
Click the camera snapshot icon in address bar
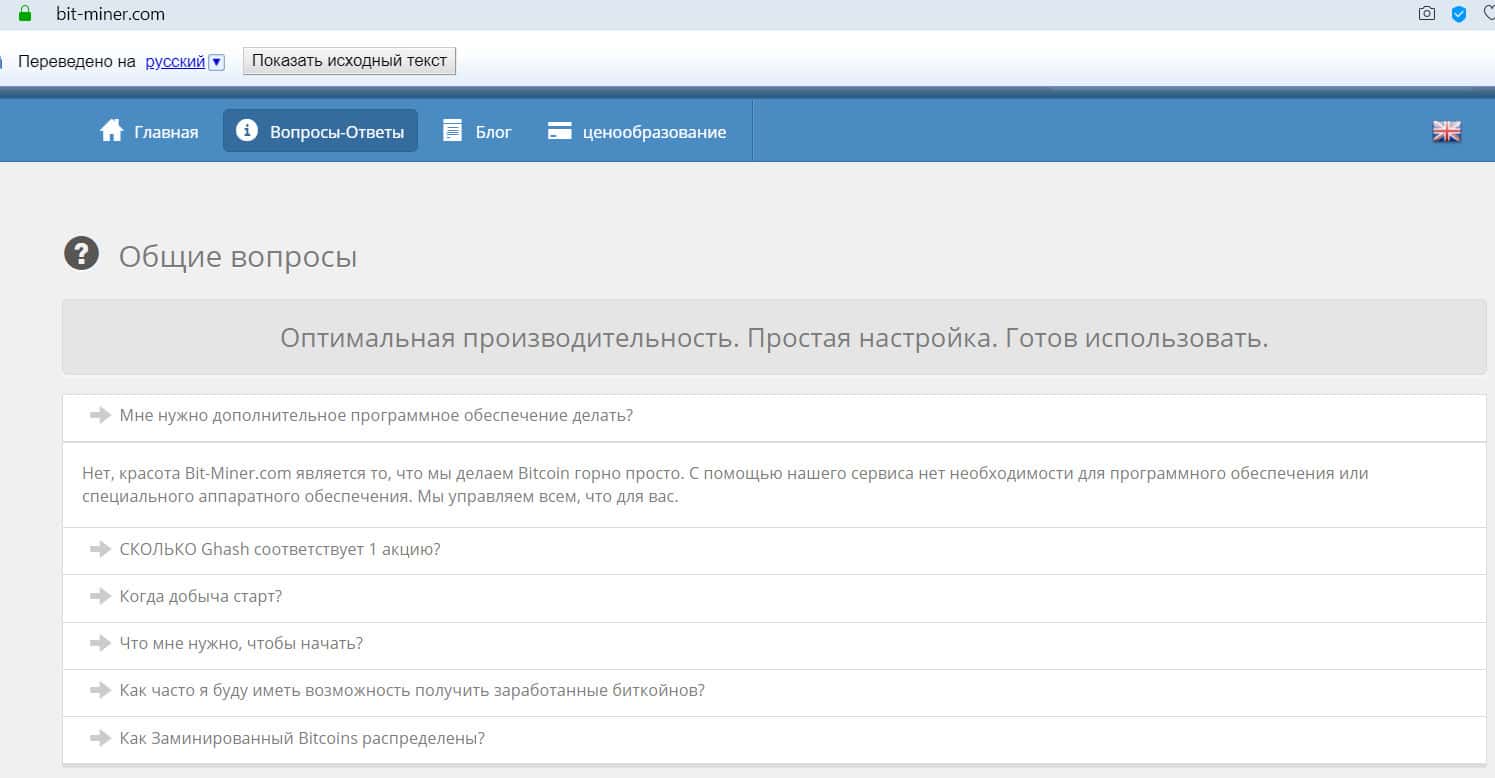point(1427,14)
